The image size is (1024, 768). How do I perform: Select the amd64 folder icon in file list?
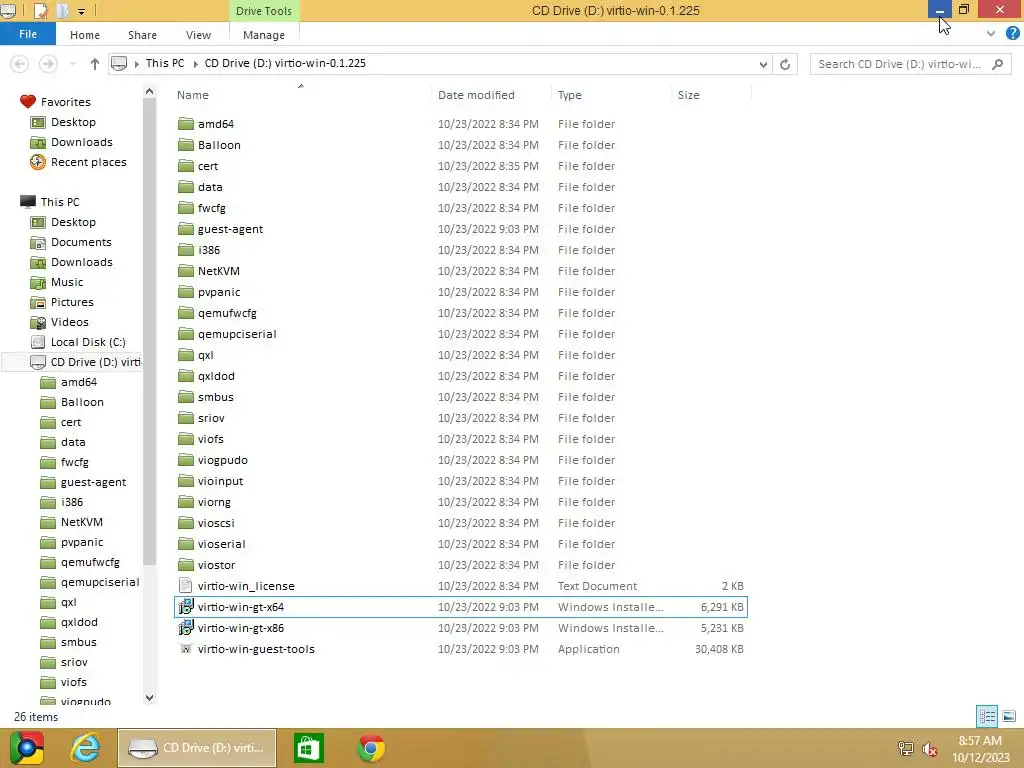pos(186,123)
